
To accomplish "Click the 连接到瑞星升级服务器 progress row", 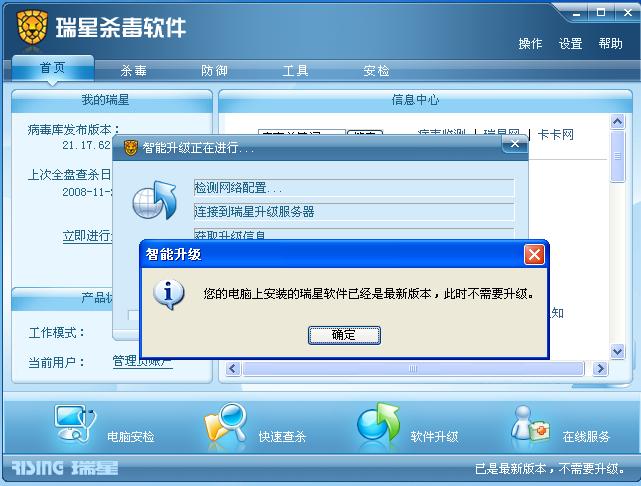I will click(354, 212).
